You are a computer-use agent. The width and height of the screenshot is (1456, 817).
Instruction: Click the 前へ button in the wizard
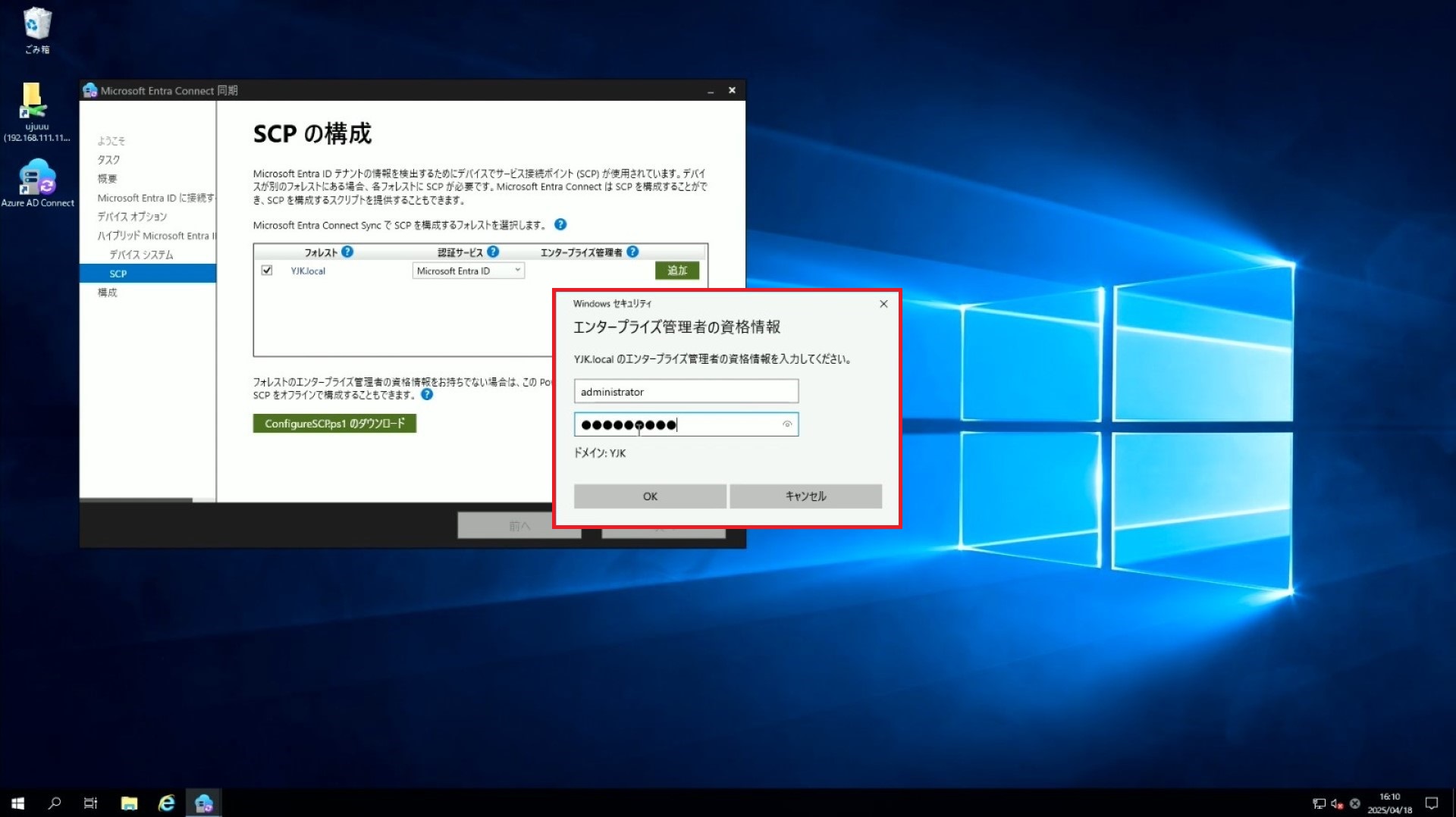pyautogui.click(x=519, y=526)
